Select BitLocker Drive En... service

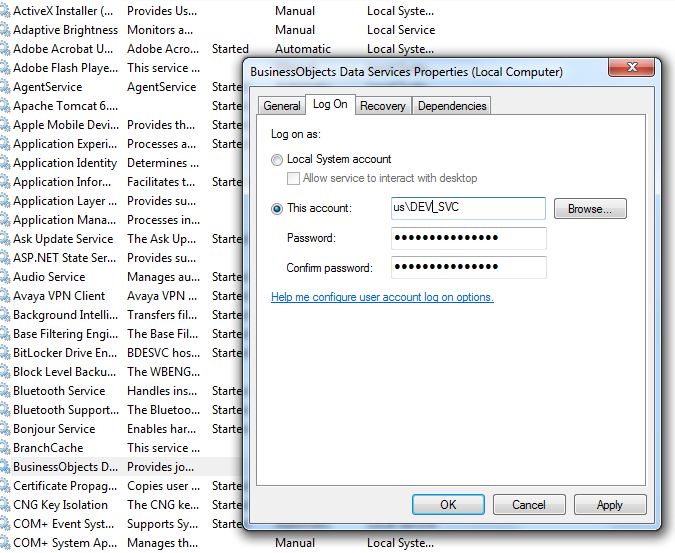(x=65, y=353)
